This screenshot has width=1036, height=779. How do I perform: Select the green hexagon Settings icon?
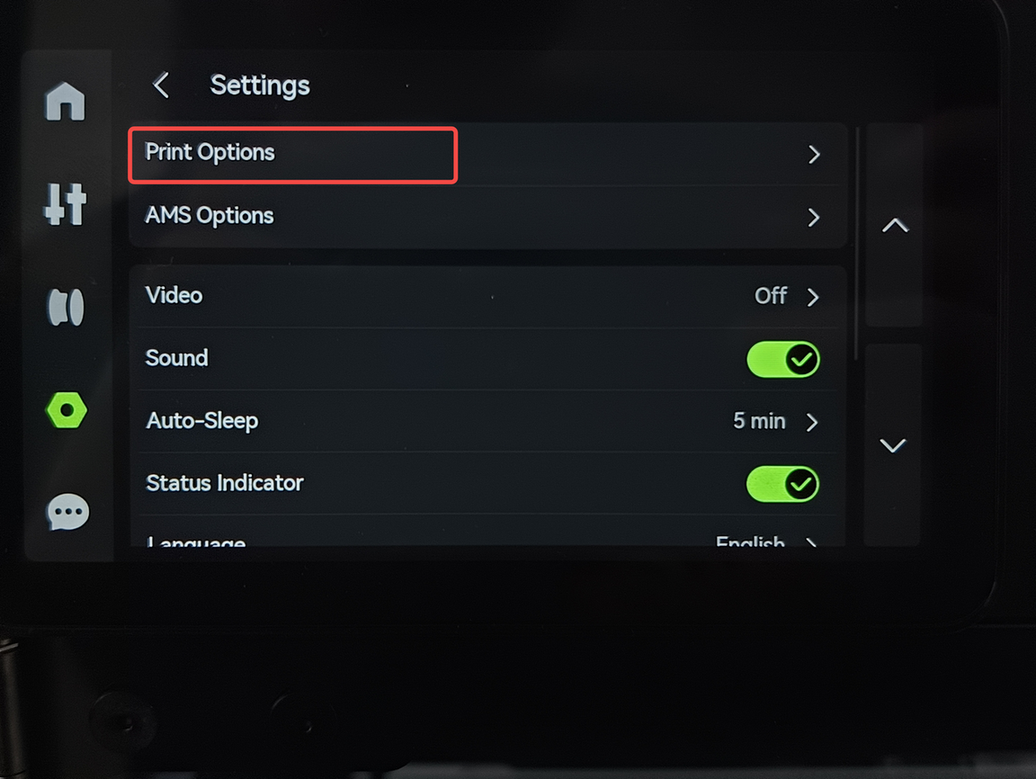67,410
